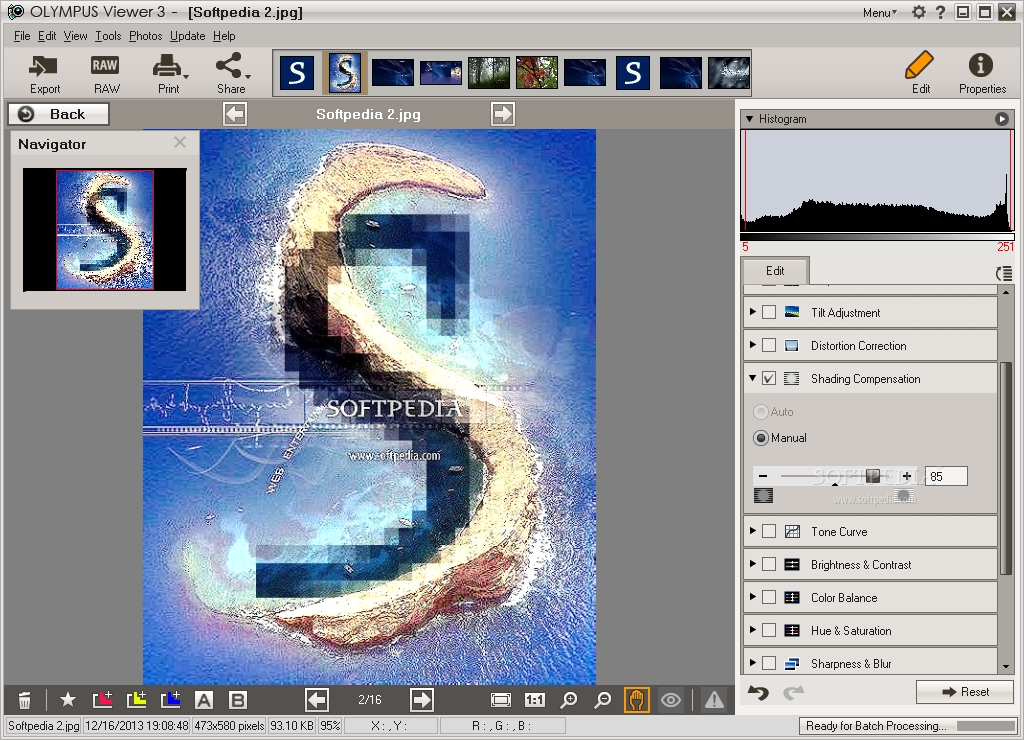
Task: Uncheck the Shading Compensation checkbox
Action: (x=769, y=378)
